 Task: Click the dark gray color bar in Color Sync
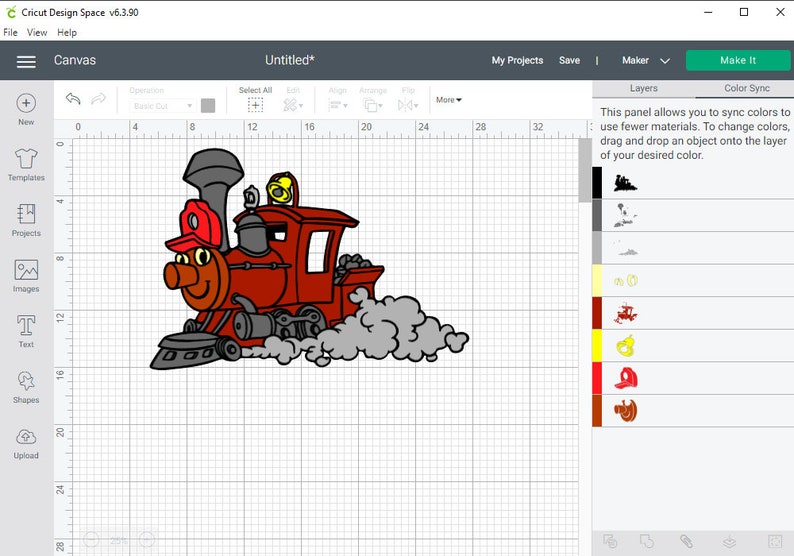click(x=597, y=215)
